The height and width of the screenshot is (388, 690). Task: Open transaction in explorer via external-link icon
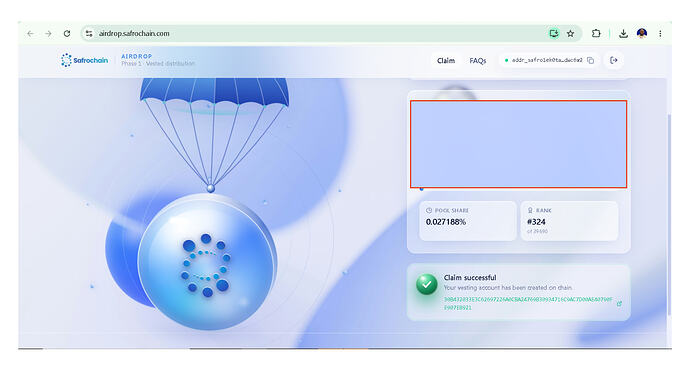tap(619, 304)
